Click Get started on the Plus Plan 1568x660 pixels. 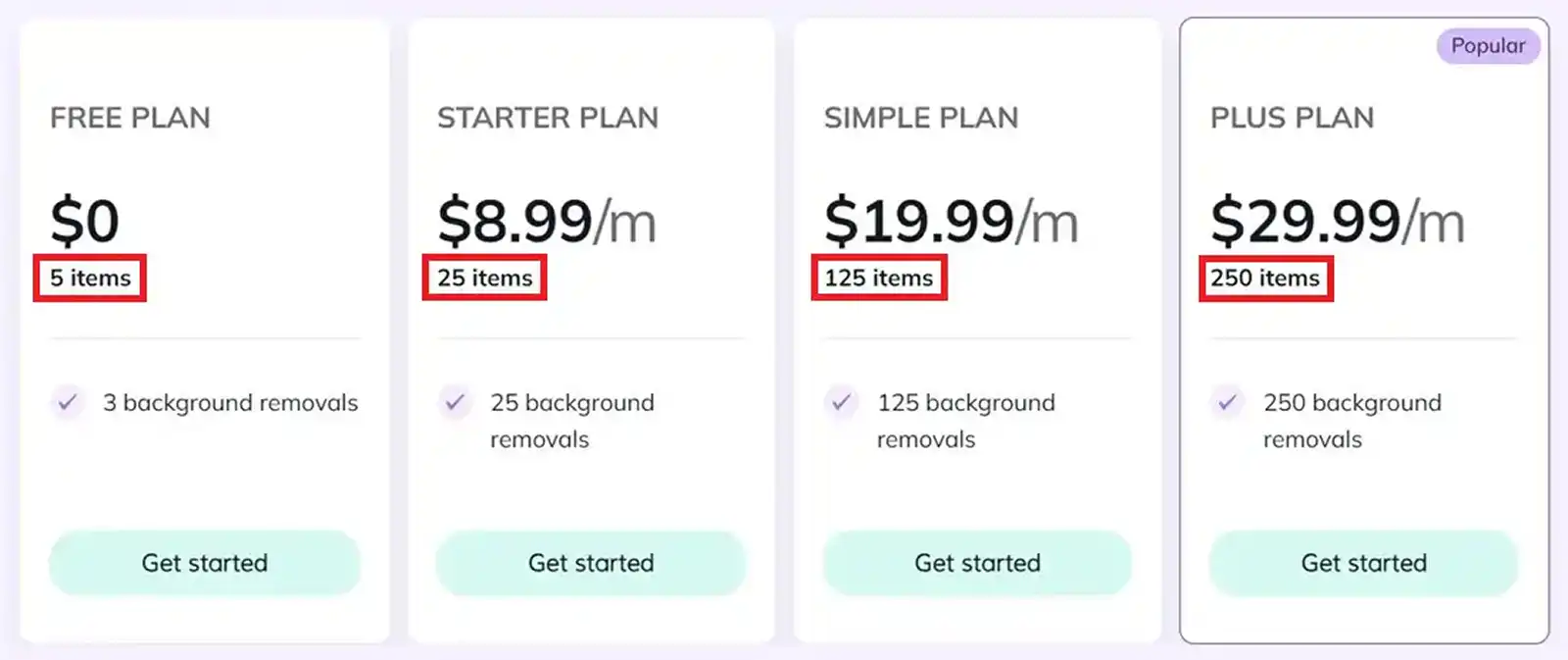pyautogui.click(x=1363, y=563)
